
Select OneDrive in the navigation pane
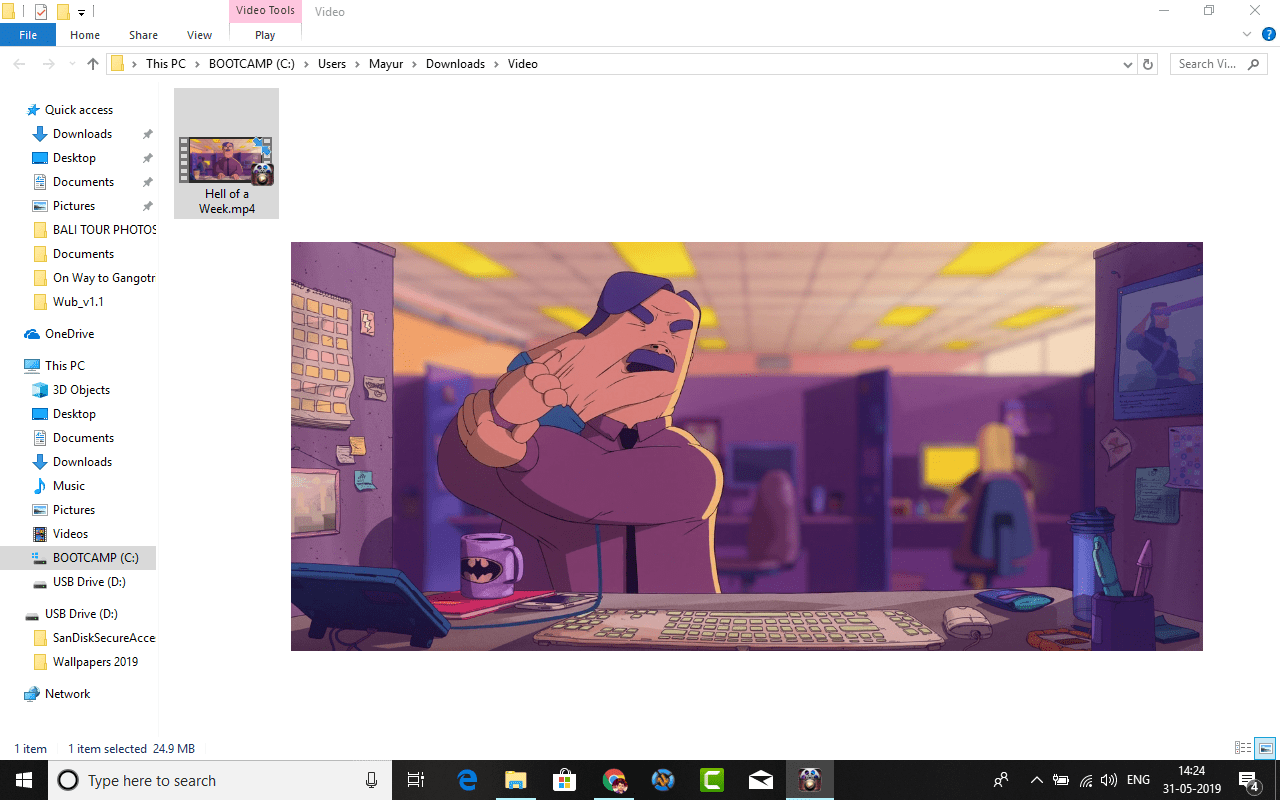pos(69,334)
